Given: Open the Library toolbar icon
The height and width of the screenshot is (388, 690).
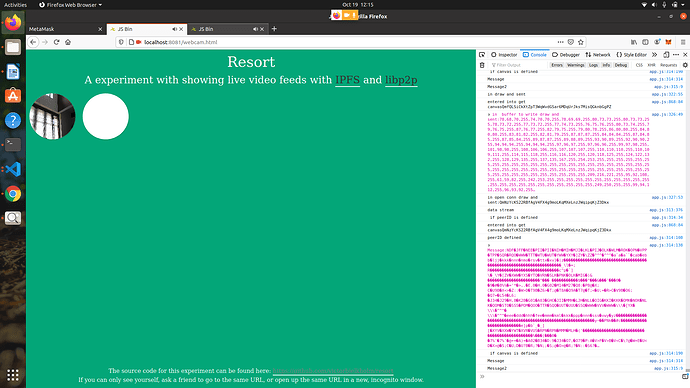Looking at the screenshot, I should pos(634,42).
